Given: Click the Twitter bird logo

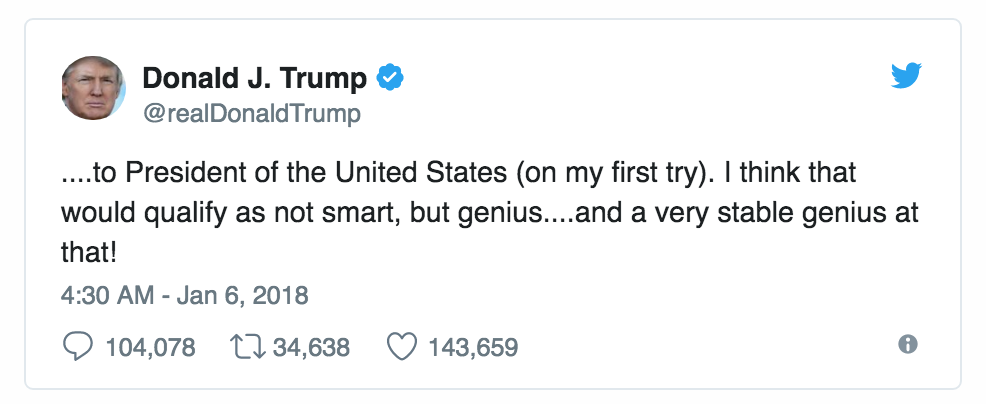Looking at the screenshot, I should (906, 76).
